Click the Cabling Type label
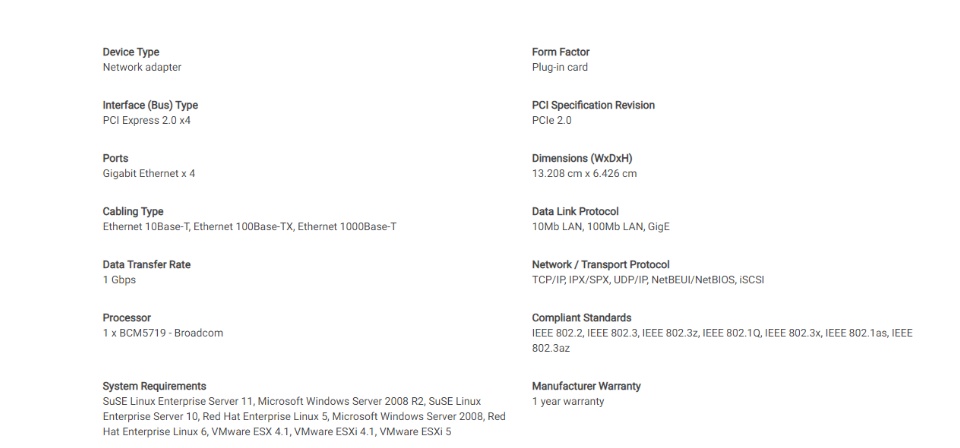The width and height of the screenshot is (960, 448). (x=133, y=212)
